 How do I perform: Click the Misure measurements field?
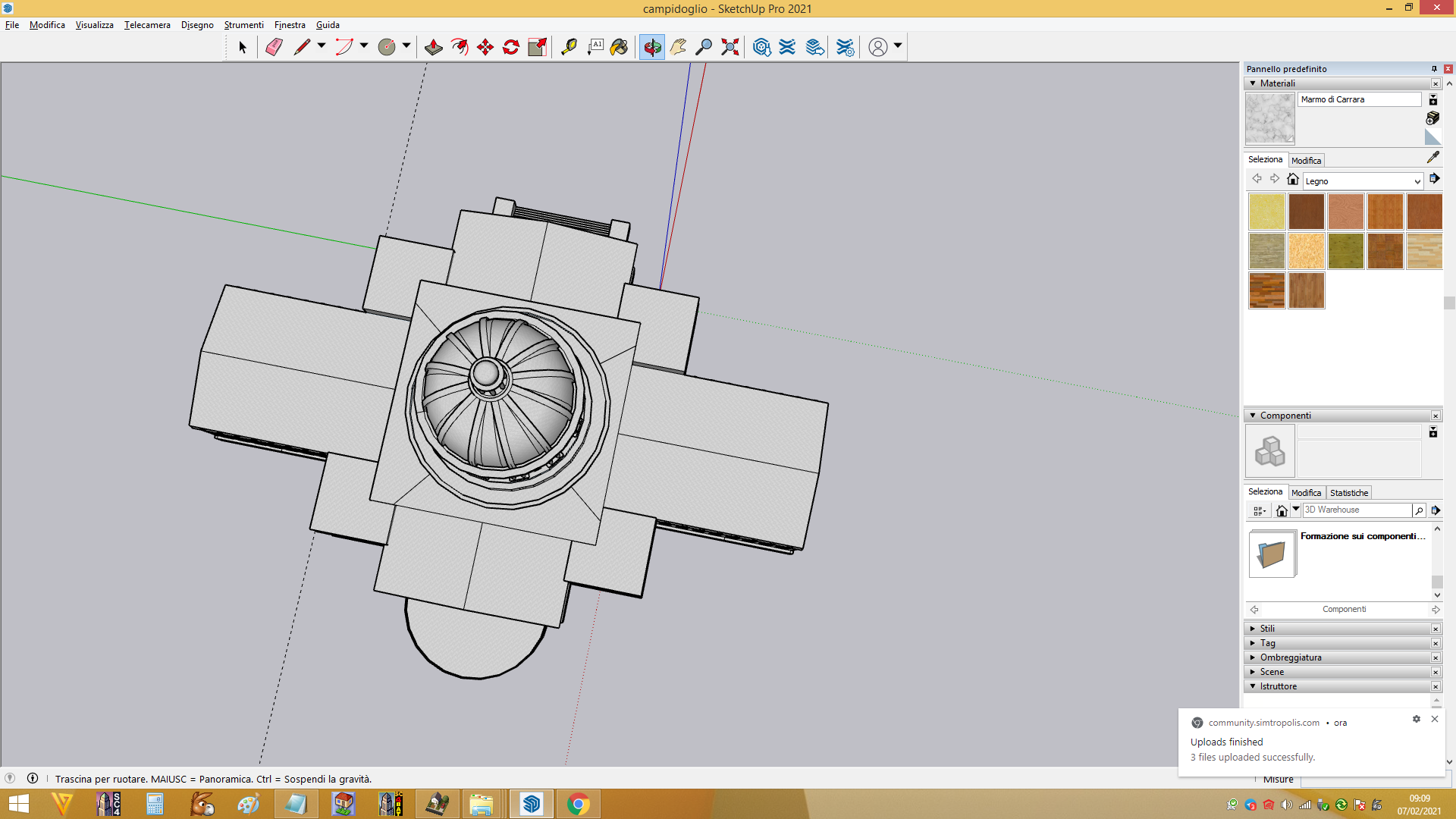(x=1375, y=780)
